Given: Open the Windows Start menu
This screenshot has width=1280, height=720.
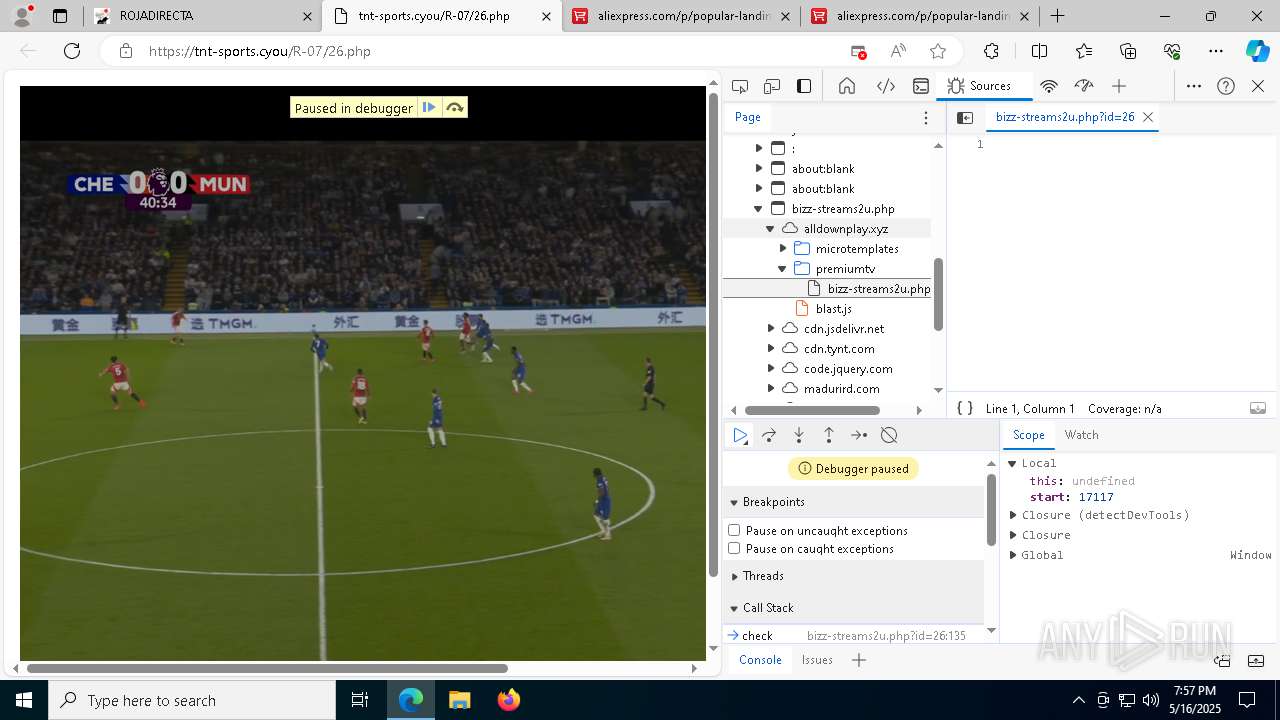Looking at the screenshot, I should click(x=24, y=700).
